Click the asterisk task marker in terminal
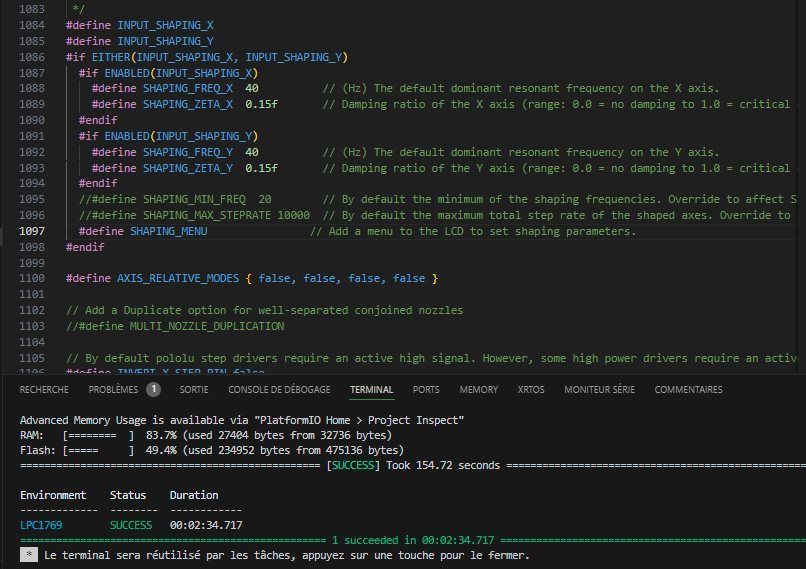 pos(29,555)
